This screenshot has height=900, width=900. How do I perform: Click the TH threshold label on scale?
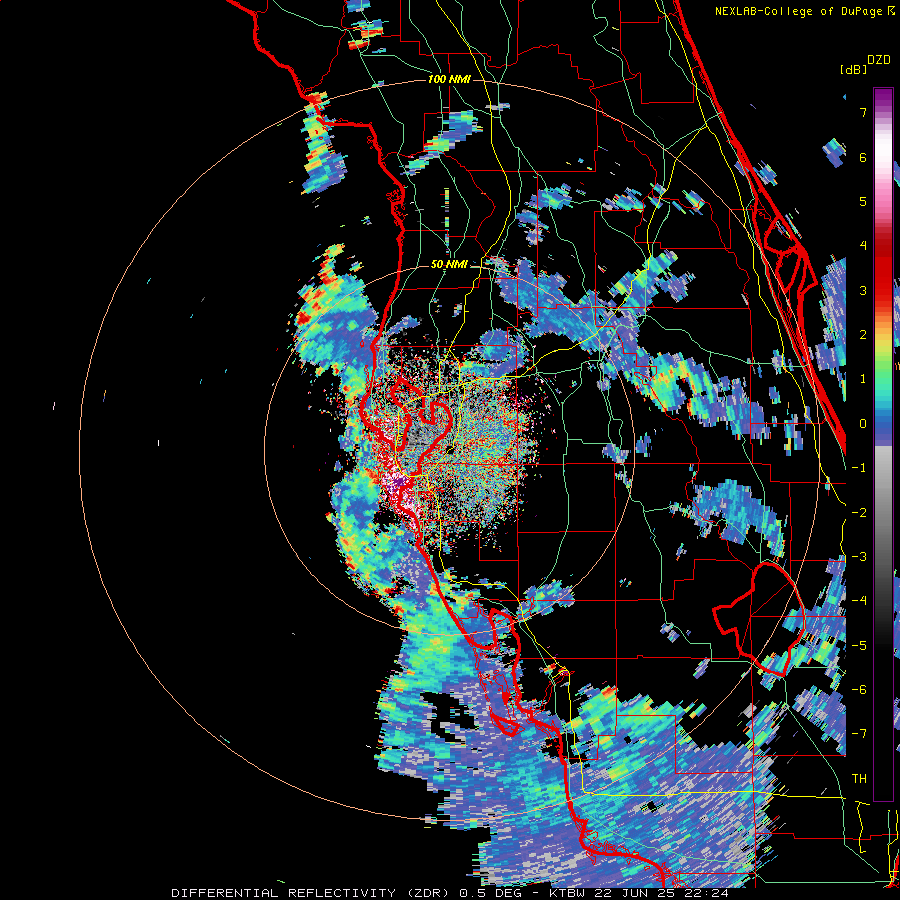tap(859, 779)
